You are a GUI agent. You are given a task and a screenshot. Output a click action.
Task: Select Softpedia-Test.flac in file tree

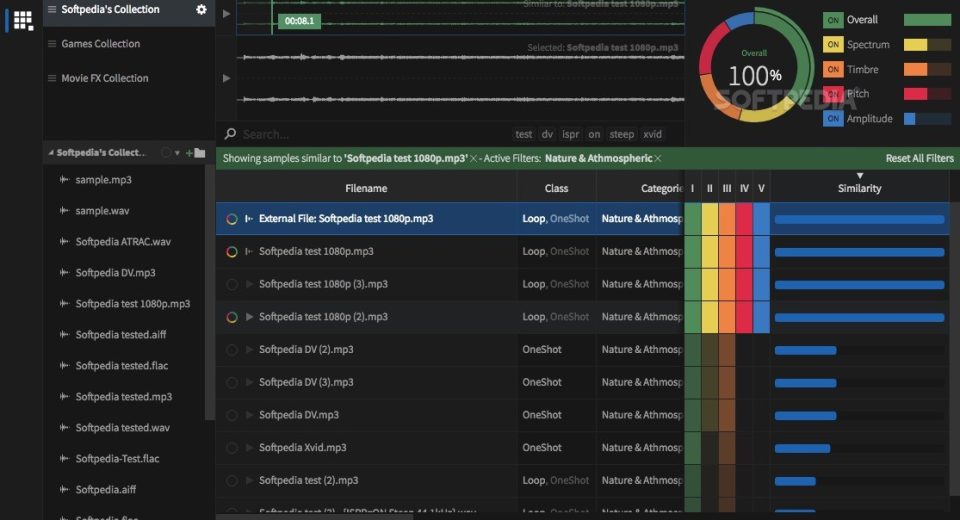[118, 459]
